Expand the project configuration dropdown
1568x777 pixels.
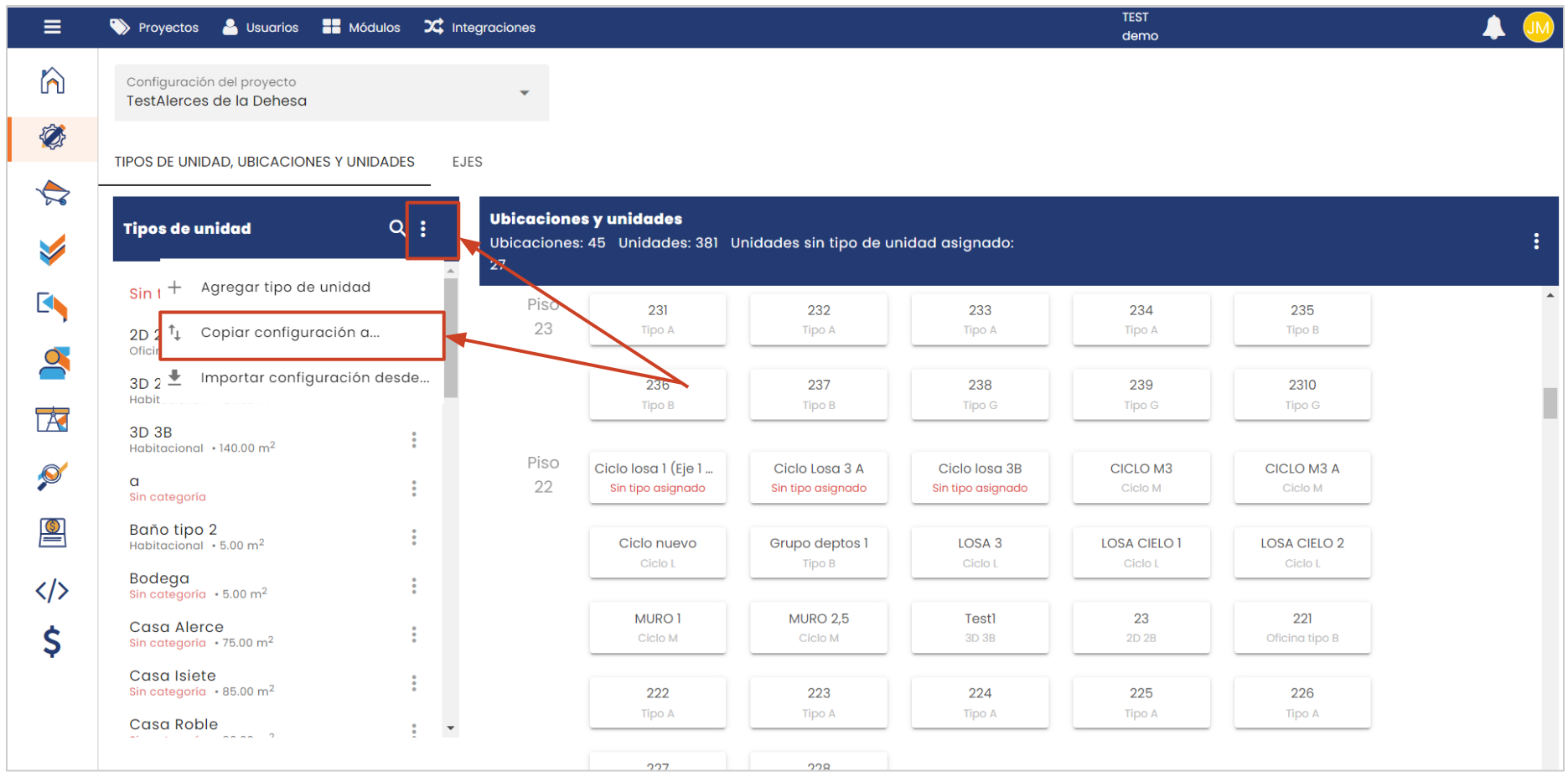(524, 93)
